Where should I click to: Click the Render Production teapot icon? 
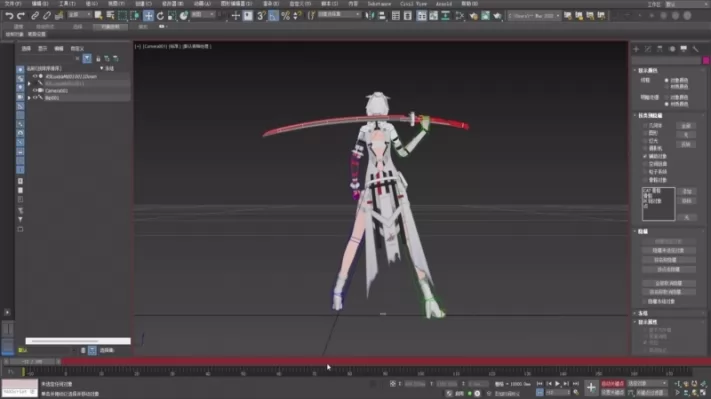tap(497, 16)
